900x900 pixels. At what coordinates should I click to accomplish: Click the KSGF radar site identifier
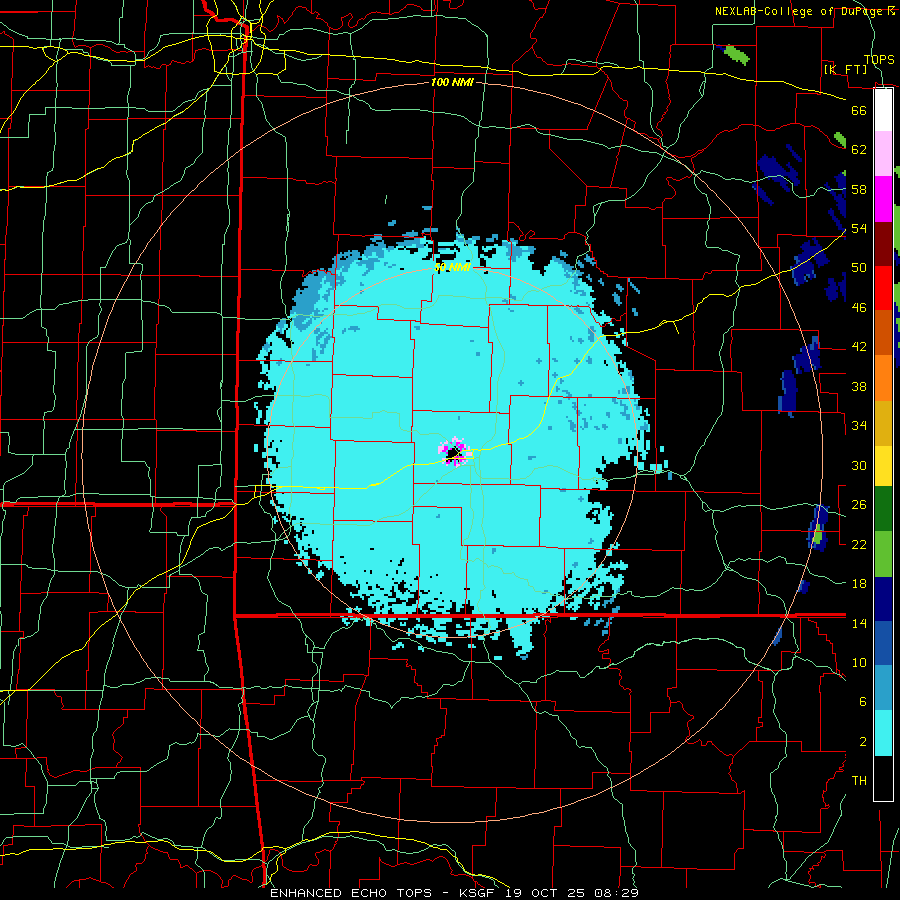click(479, 893)
